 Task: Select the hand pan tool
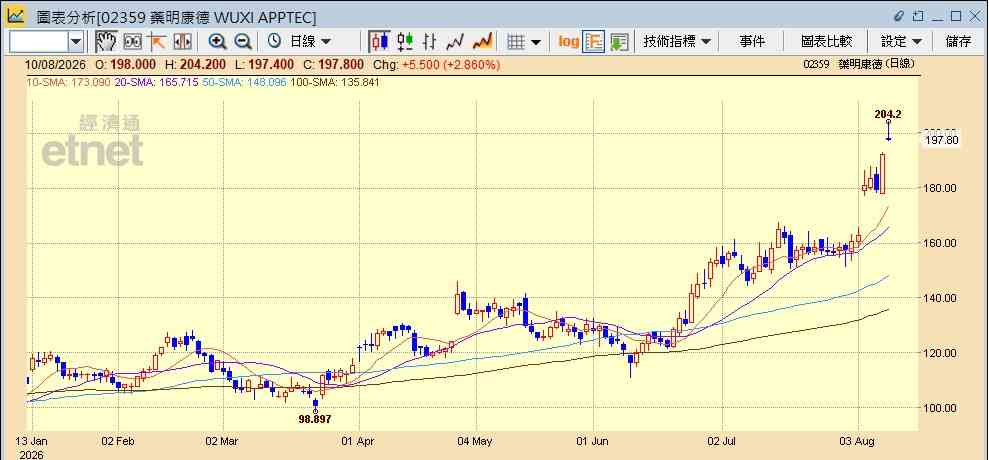coord(106,42)
